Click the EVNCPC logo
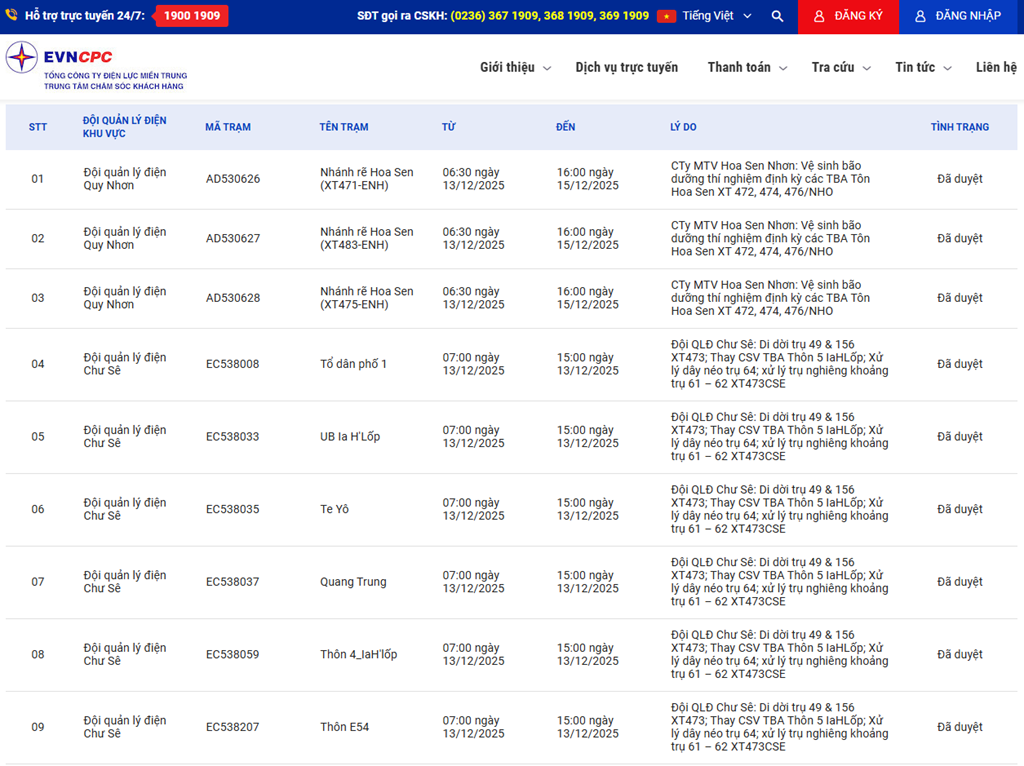 click(22, 58)
